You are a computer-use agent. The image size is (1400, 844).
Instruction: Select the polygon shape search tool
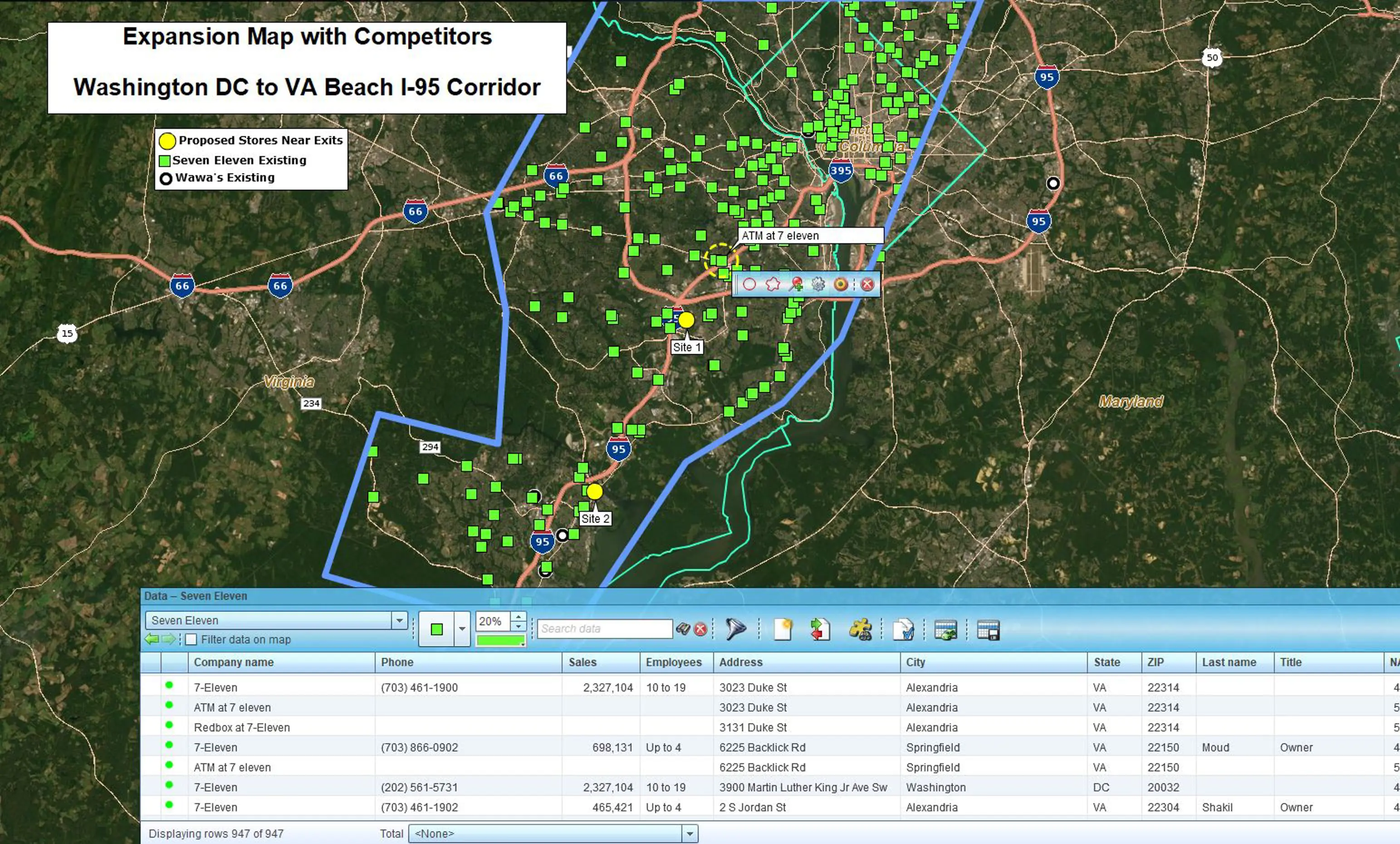(773, 284)
